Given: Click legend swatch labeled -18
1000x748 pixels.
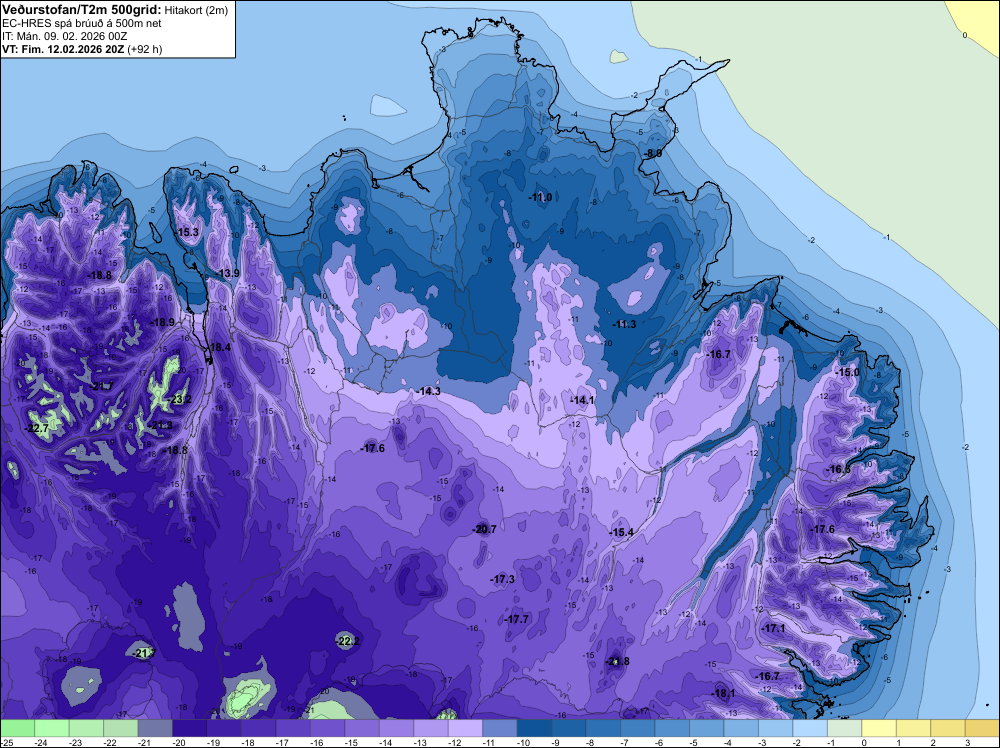Looking at the screenshot, I should (x=258, y=728).
